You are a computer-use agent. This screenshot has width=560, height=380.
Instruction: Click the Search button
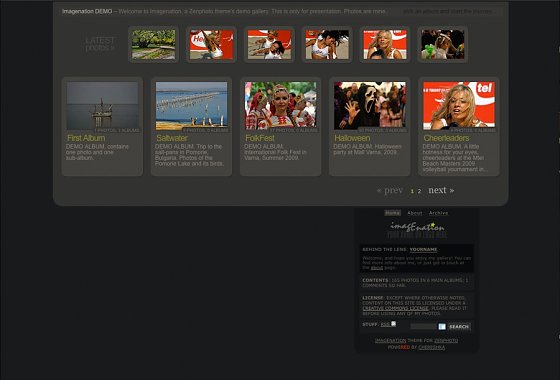459,326
